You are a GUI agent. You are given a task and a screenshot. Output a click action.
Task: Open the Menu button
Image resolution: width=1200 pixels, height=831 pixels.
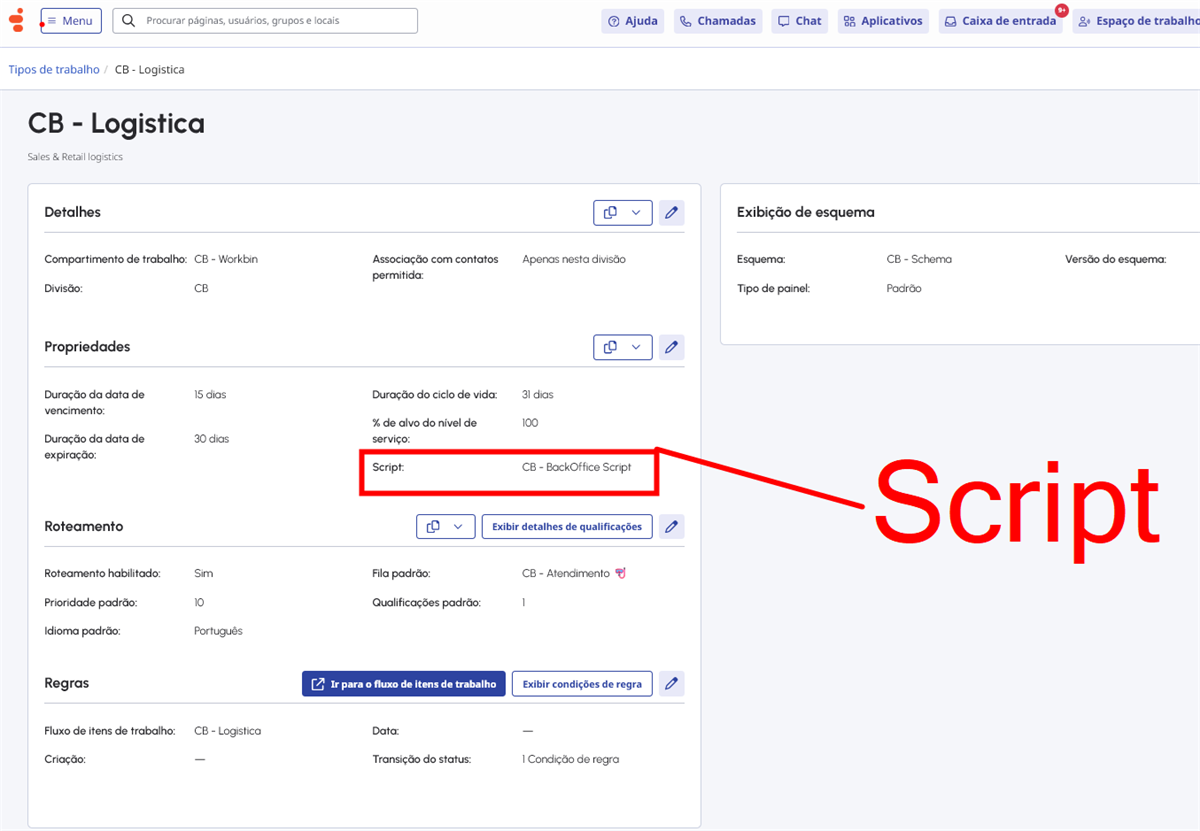70,21
